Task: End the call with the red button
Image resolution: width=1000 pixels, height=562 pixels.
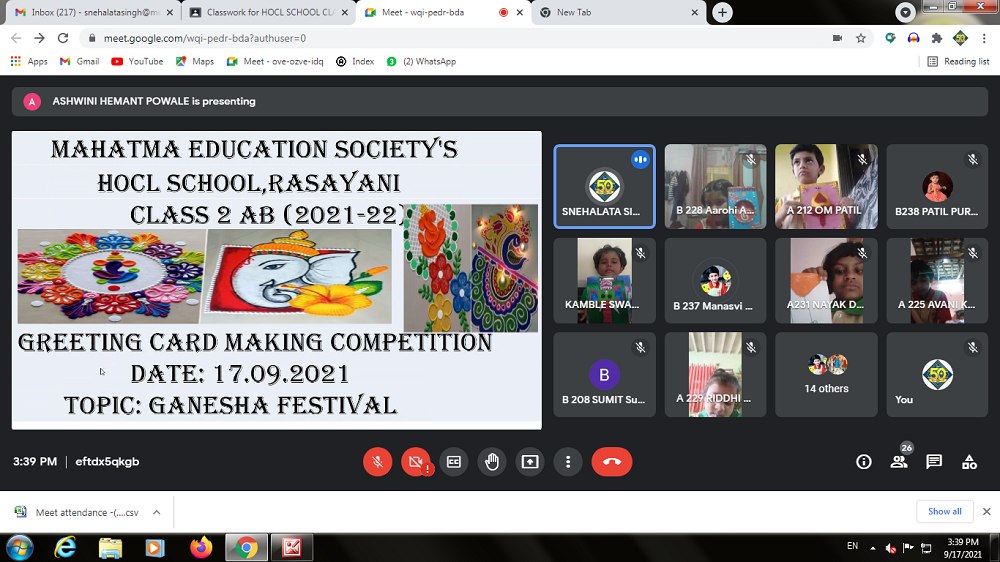Action: pyautogui.click(x=611, y=461)
